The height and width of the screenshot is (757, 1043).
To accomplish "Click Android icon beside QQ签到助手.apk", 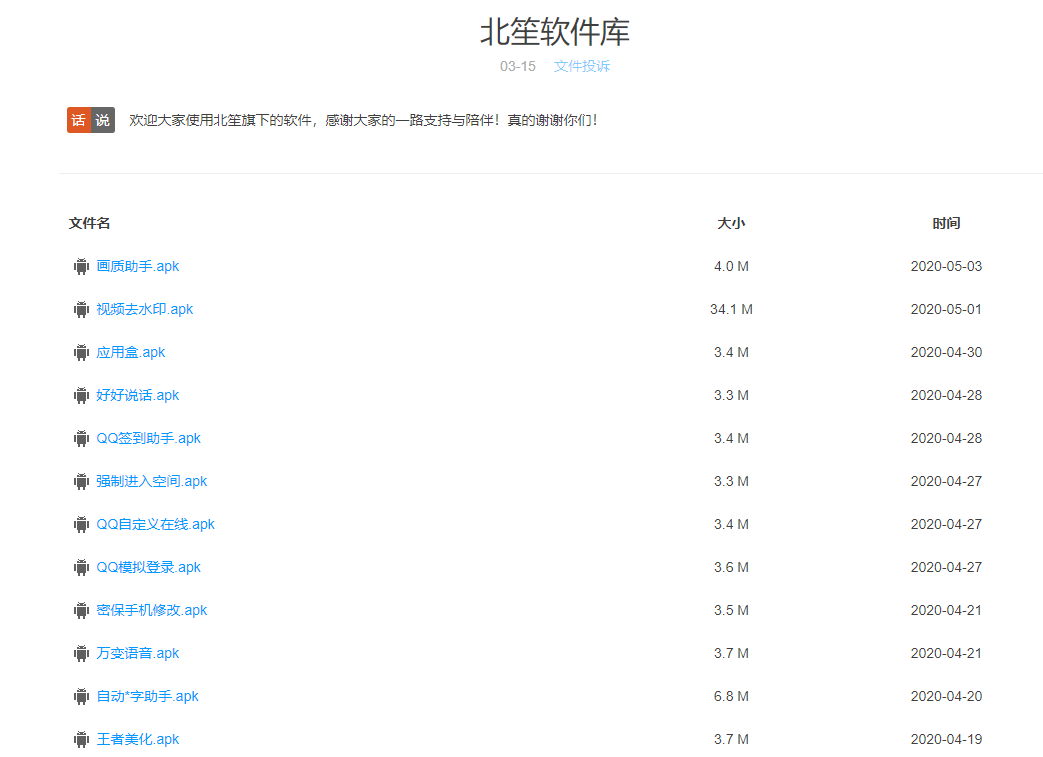I will tap(81, 438).
